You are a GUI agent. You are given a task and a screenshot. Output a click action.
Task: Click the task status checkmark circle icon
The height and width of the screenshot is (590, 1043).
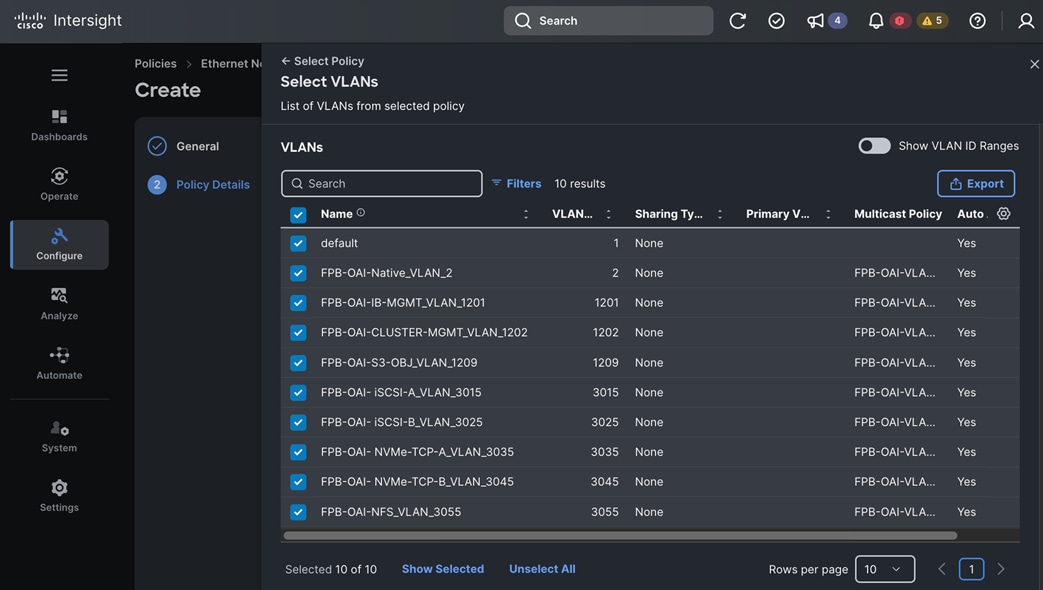pyautogui.click(x=776, y=21)
